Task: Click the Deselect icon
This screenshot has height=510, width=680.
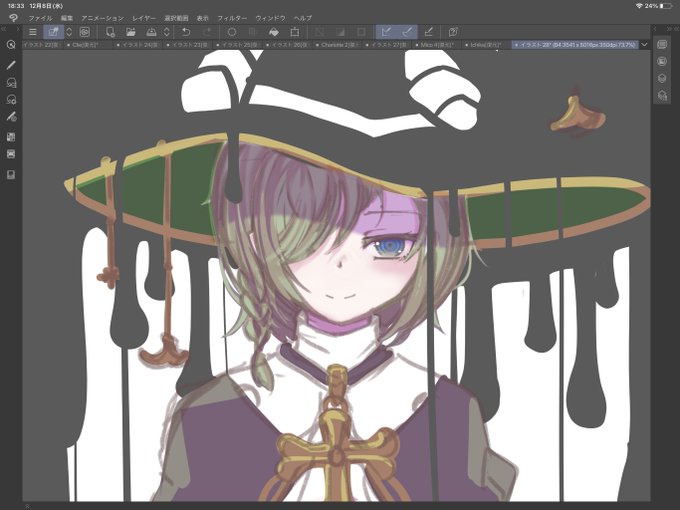Action: pos(320,32)
